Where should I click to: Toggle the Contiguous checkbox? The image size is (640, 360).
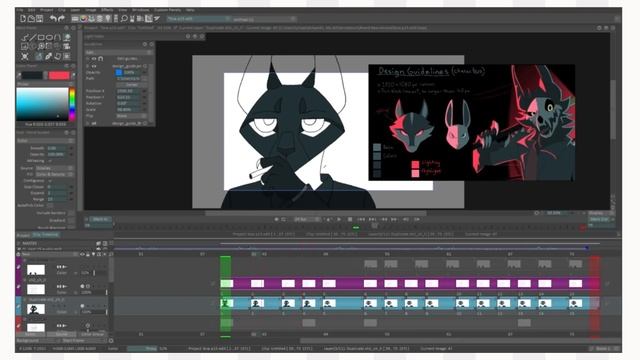tap(50, 180)
